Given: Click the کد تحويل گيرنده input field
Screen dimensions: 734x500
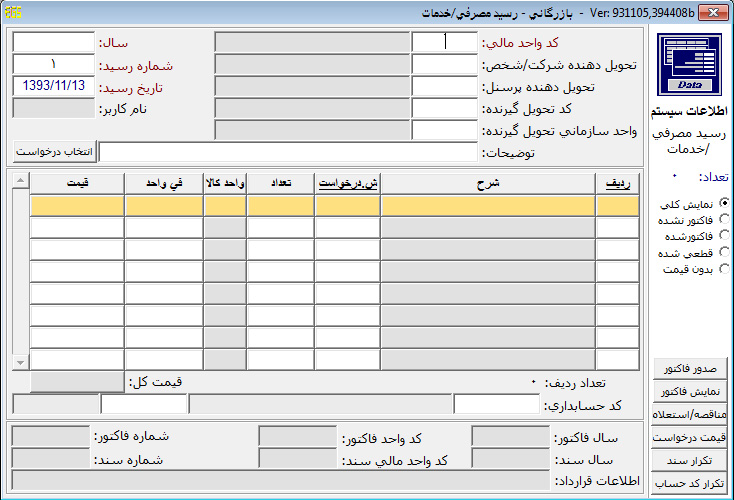Looking at the screenshot, I should [x=445, y=108].
